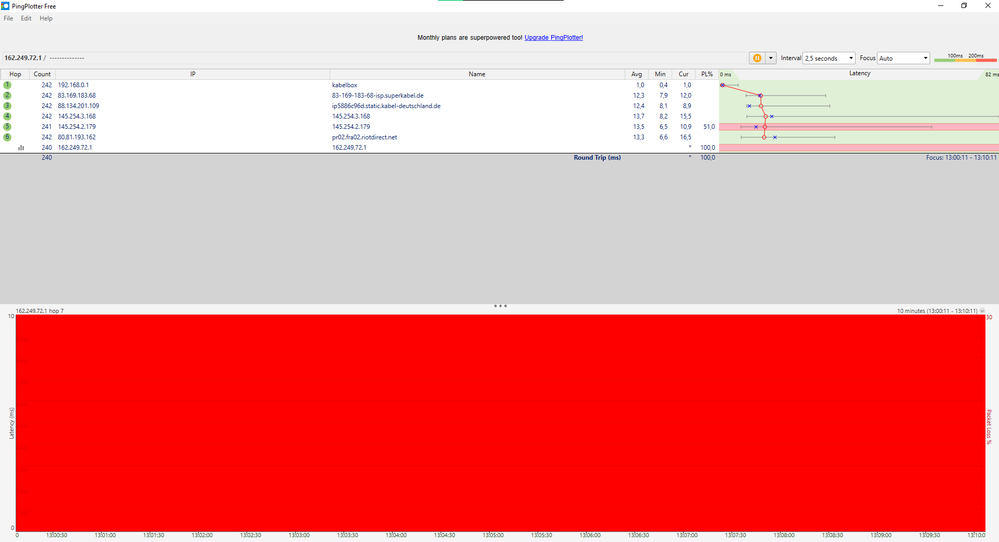This screenshot has height=542, width=999.
Task: Click the Focus: 13:00:11 - 13:10:11 text
Action: pos(961,157)
